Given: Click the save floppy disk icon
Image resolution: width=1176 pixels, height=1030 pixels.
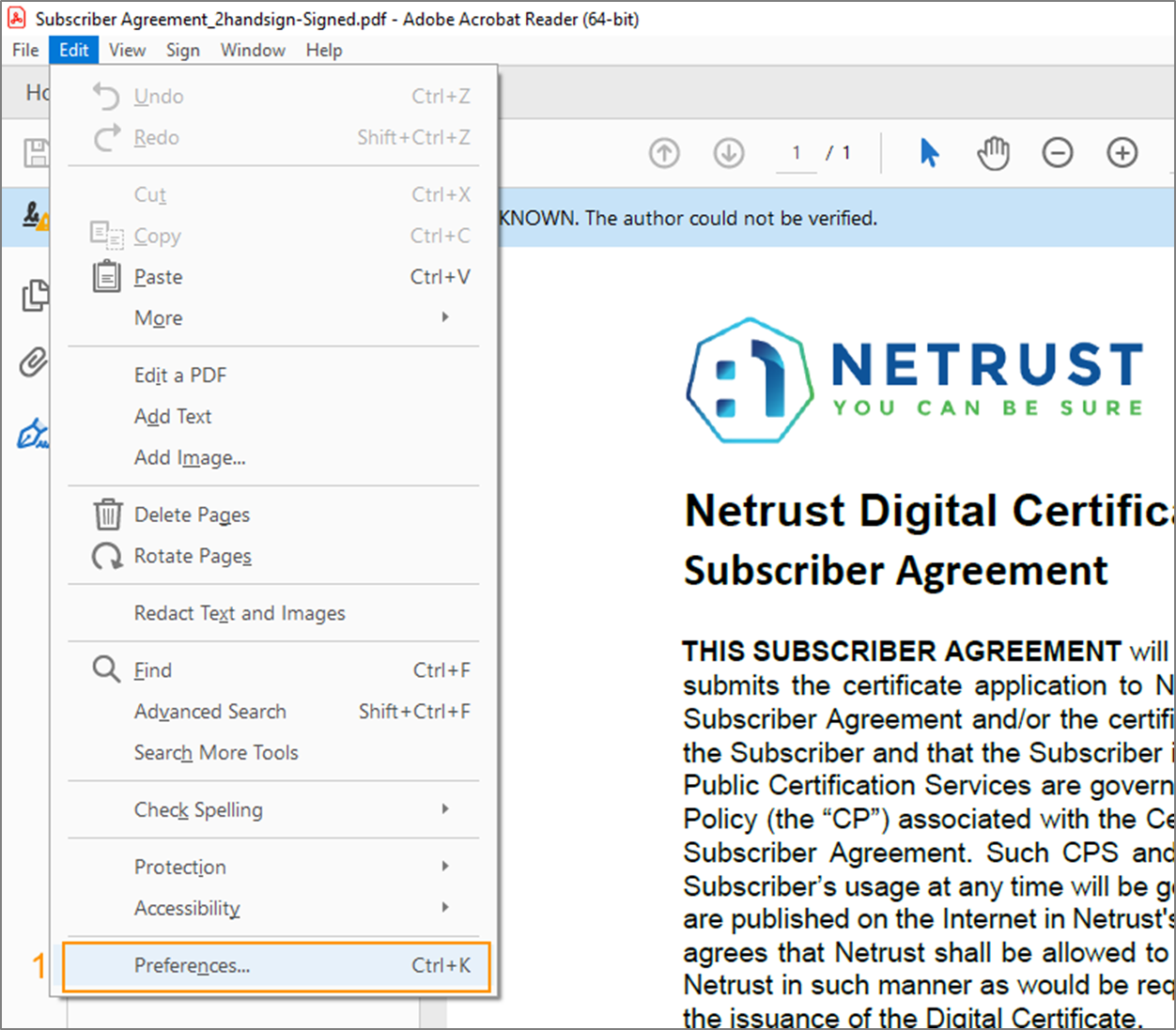Looking at the screenshot, I should click(x=37, y=152).
